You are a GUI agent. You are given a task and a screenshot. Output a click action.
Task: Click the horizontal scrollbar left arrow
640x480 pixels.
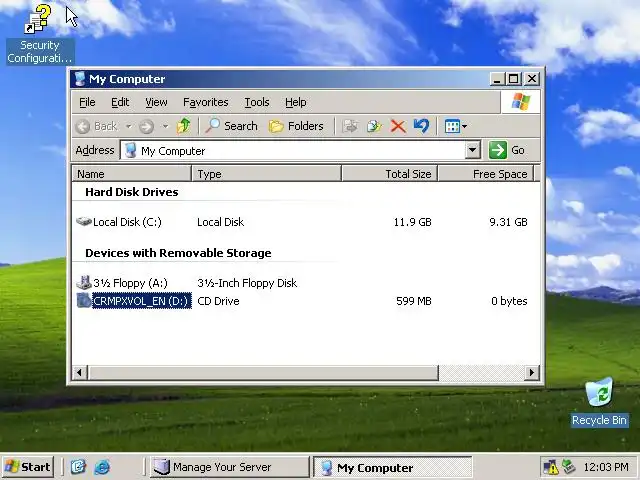79,372
